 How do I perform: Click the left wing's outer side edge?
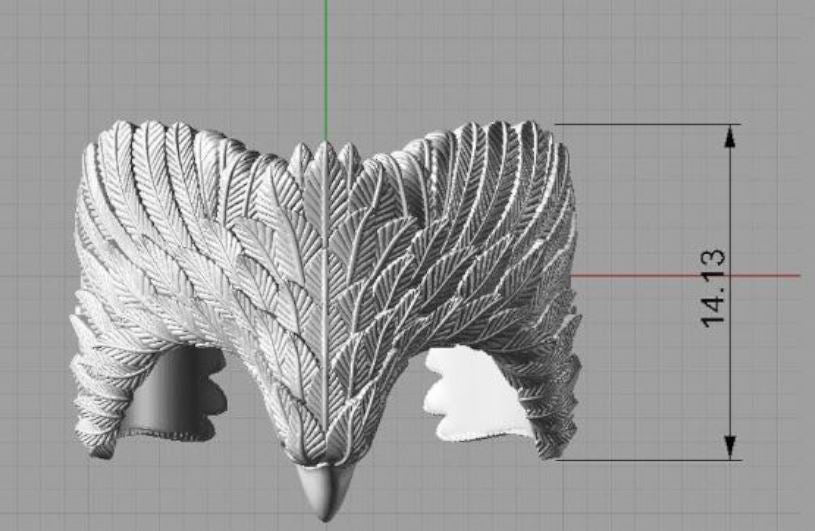[82, 250]
